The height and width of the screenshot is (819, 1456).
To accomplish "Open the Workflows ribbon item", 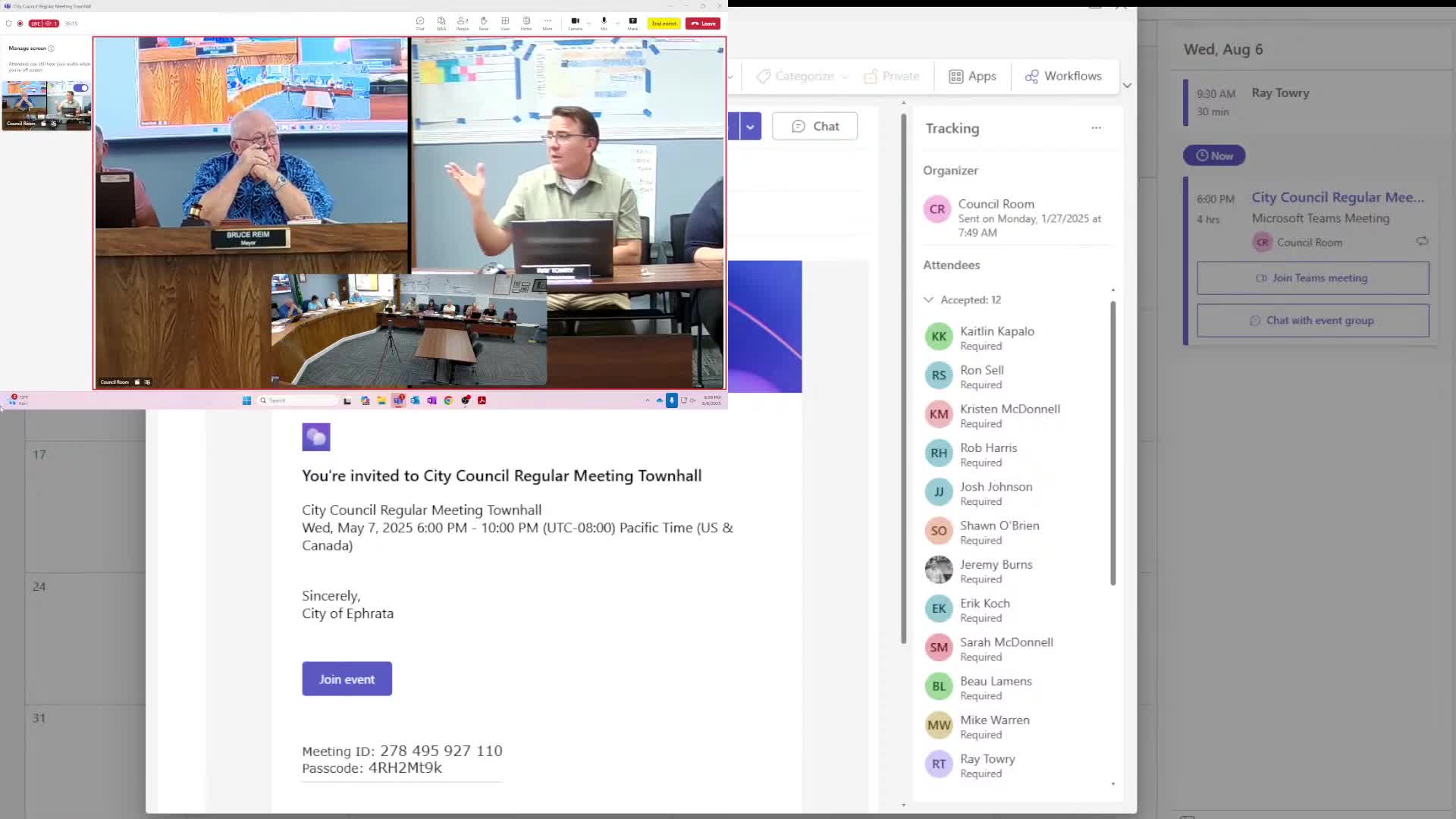I will pyautogui.click(x=1063, y=76).
